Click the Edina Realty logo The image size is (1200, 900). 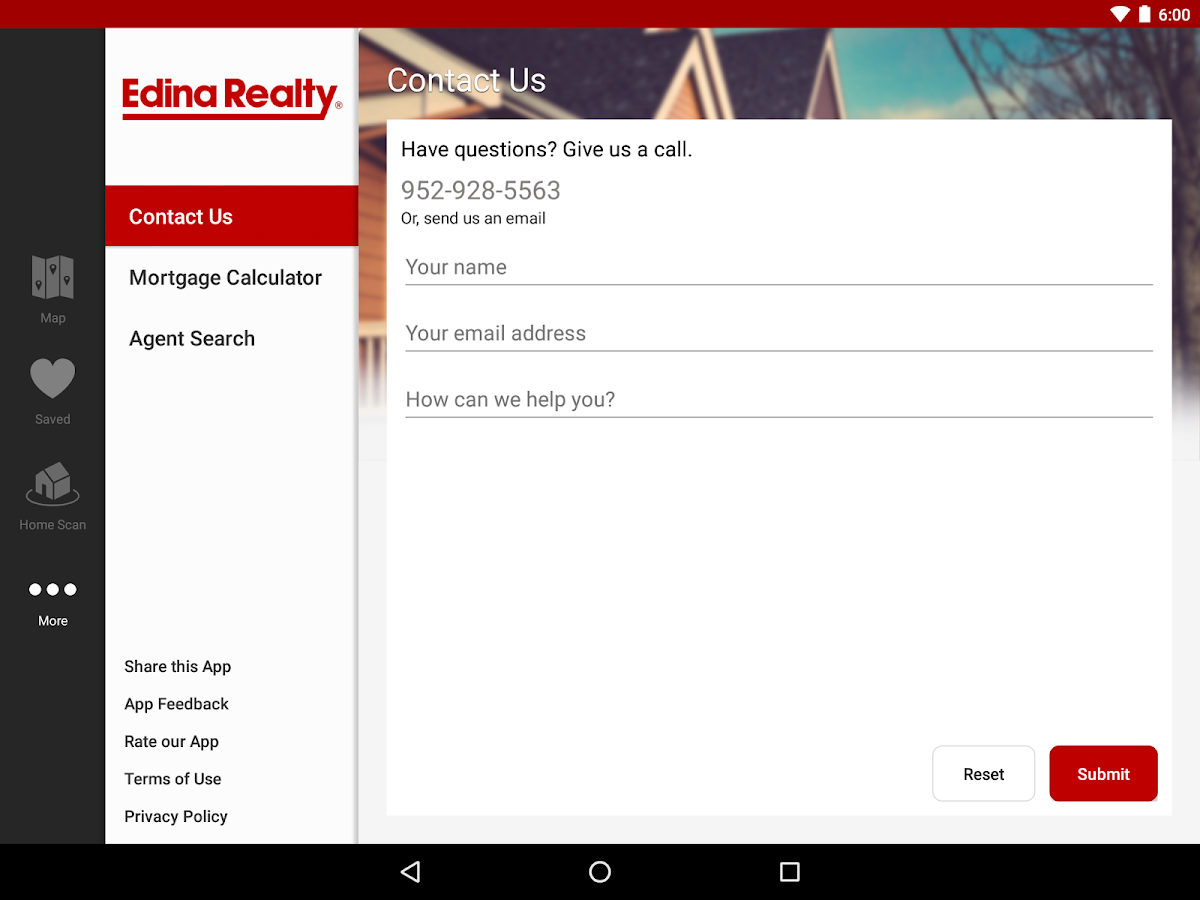[x=231, y=97]
